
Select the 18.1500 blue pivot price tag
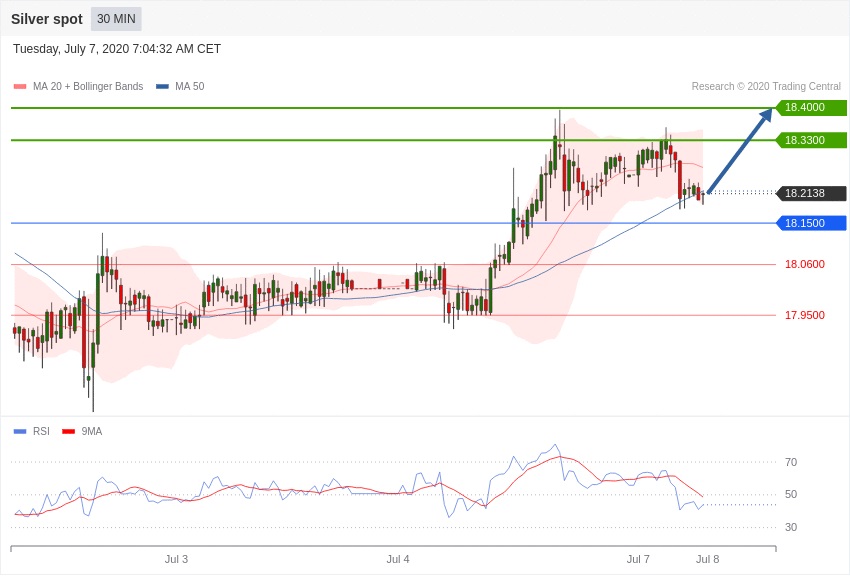[810, 223]
